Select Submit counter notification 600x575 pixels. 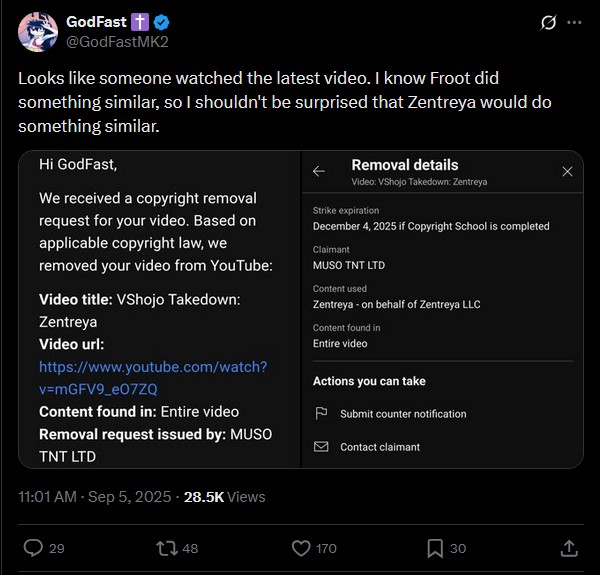click(x=403, y=413)
